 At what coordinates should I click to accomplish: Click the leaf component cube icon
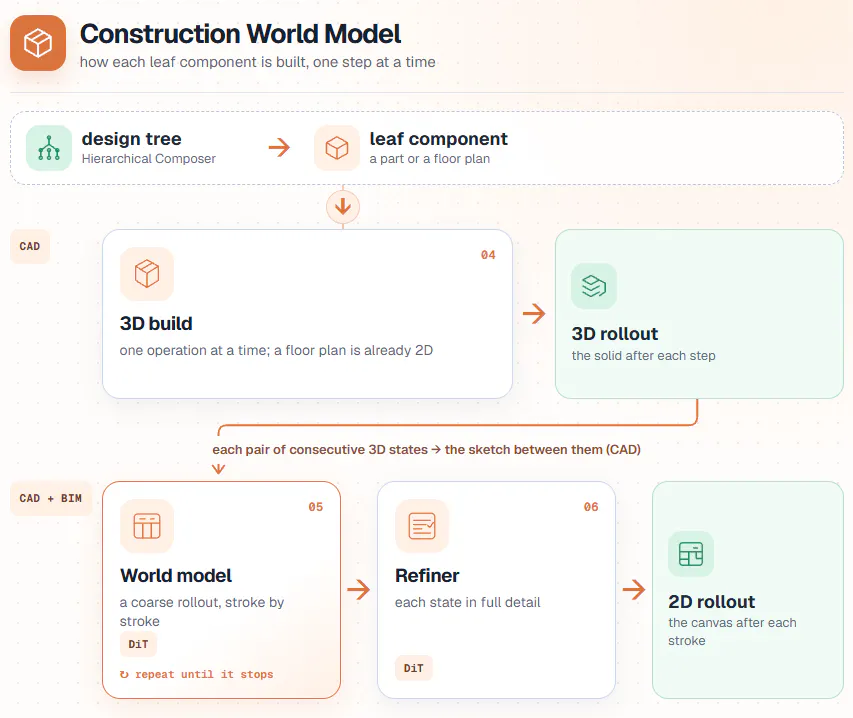click(337, 148)
